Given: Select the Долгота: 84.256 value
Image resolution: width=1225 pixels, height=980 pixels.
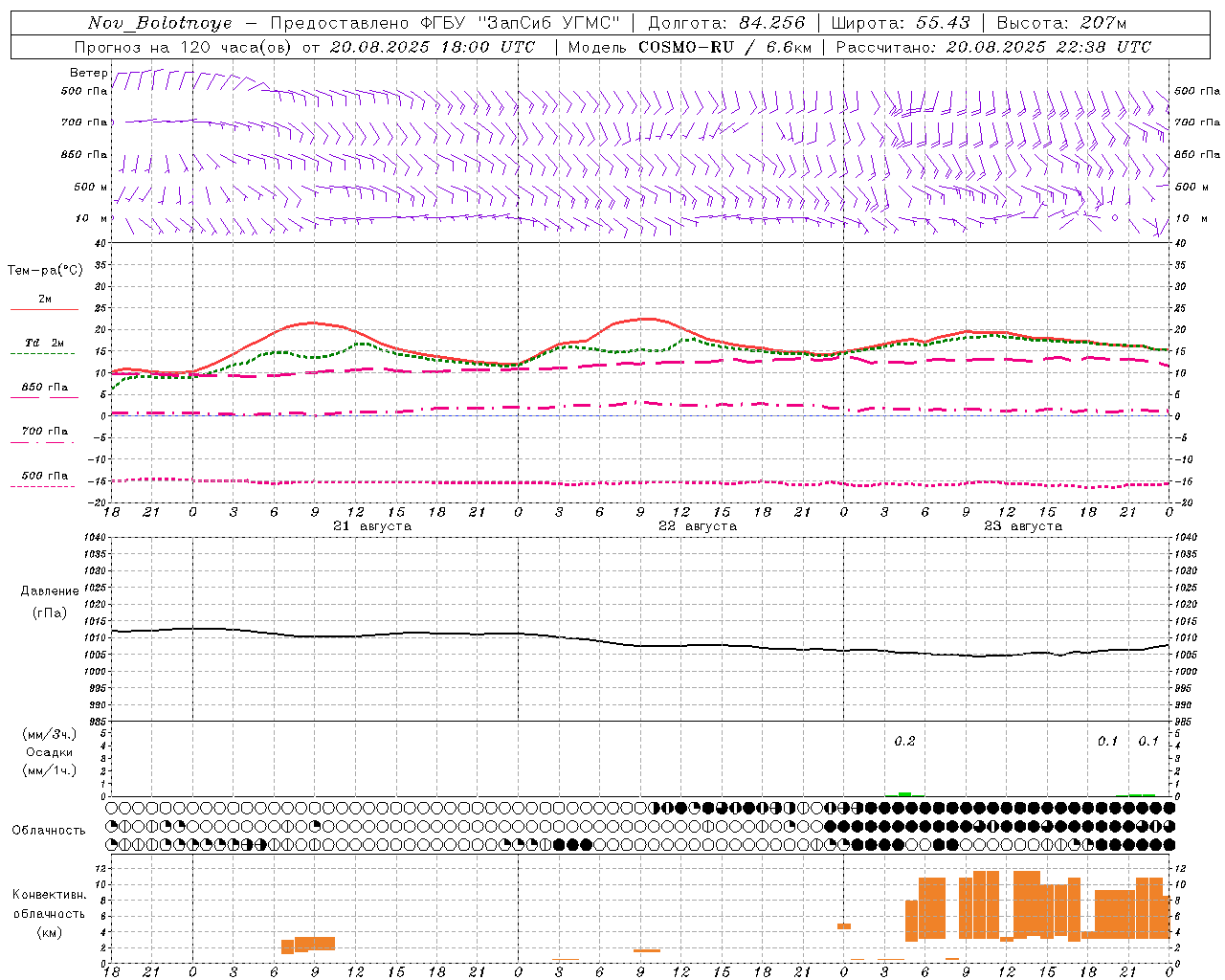Looking at the screenshot, I should [x=726, y=23].
